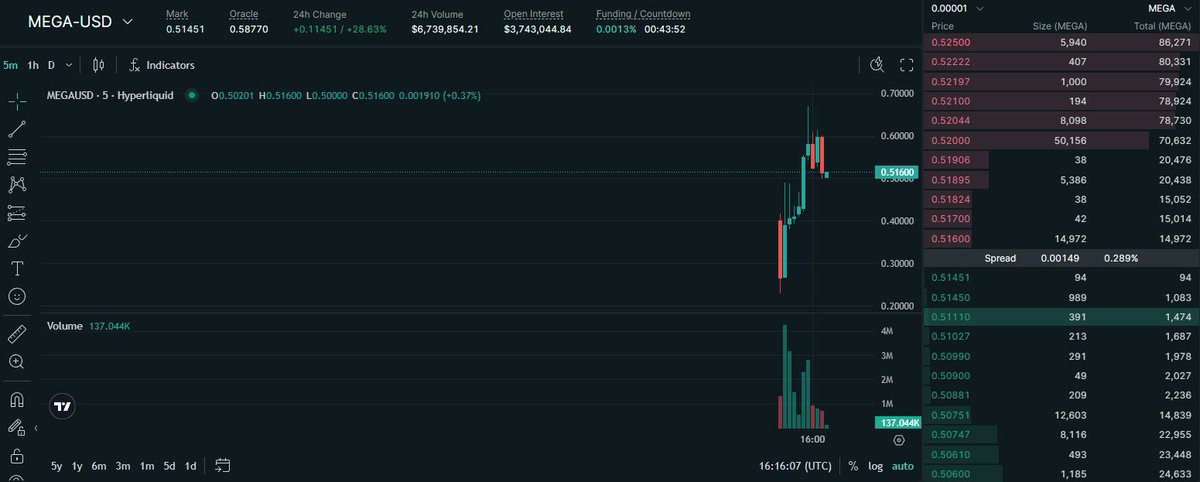This screenshot has height=482, width=1200.
Task: Set chart range to 5d
Action: (x=170, y=466)
